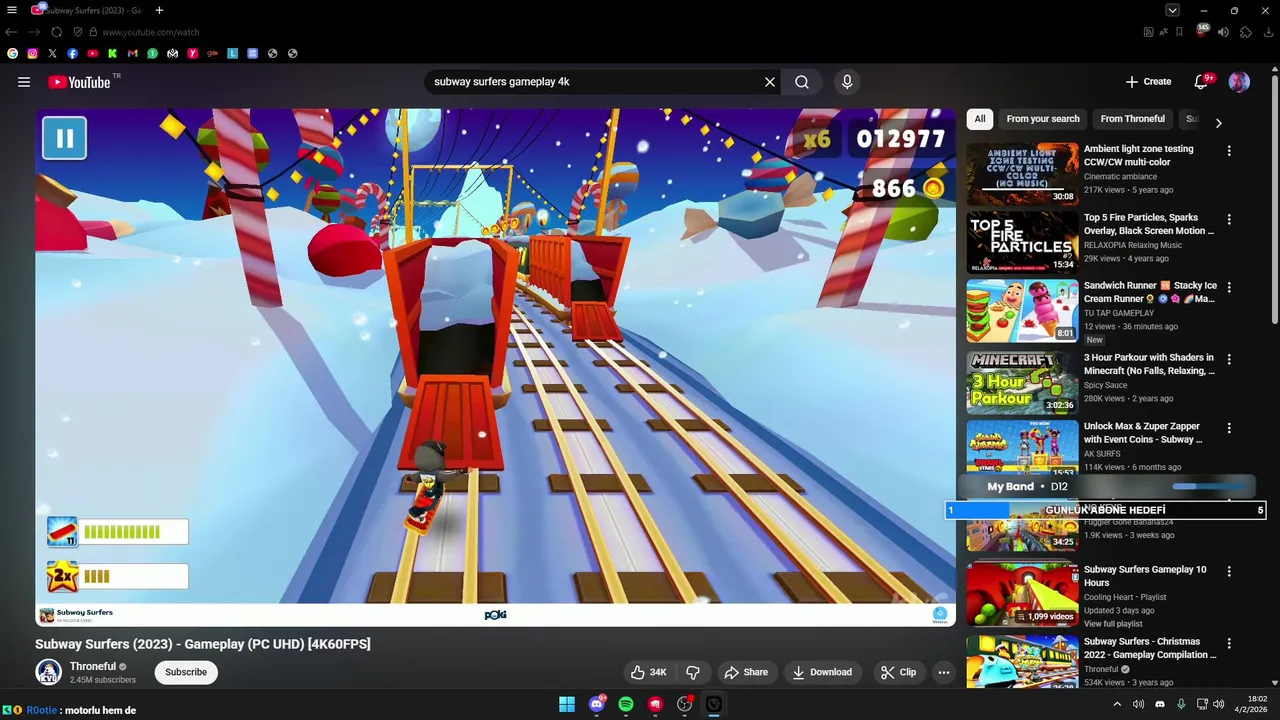
Task: Show hidden system tray icons
Action: [1117, 704]
